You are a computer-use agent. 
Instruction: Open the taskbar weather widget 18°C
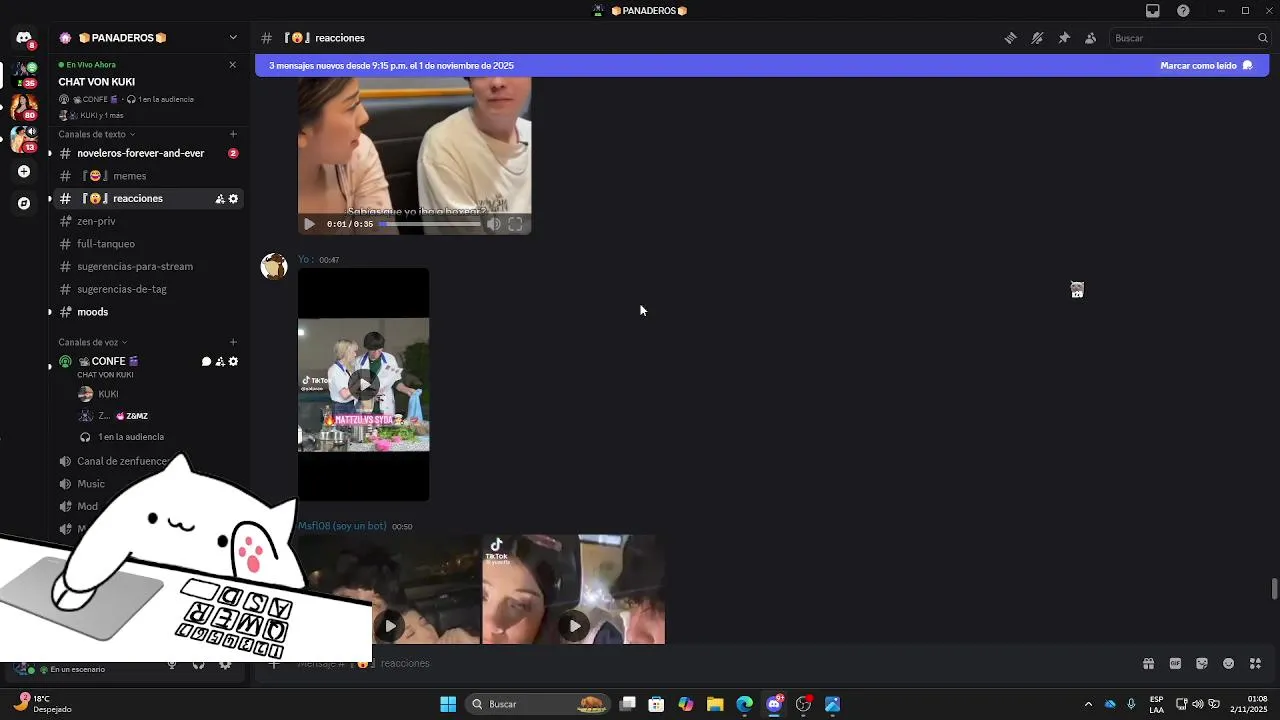pos(43,703)
